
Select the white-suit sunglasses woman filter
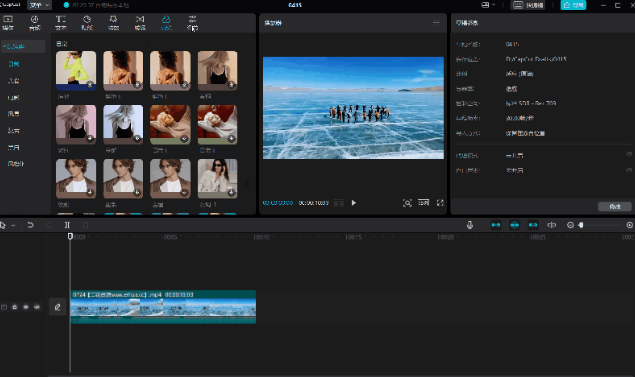point(217,178)
